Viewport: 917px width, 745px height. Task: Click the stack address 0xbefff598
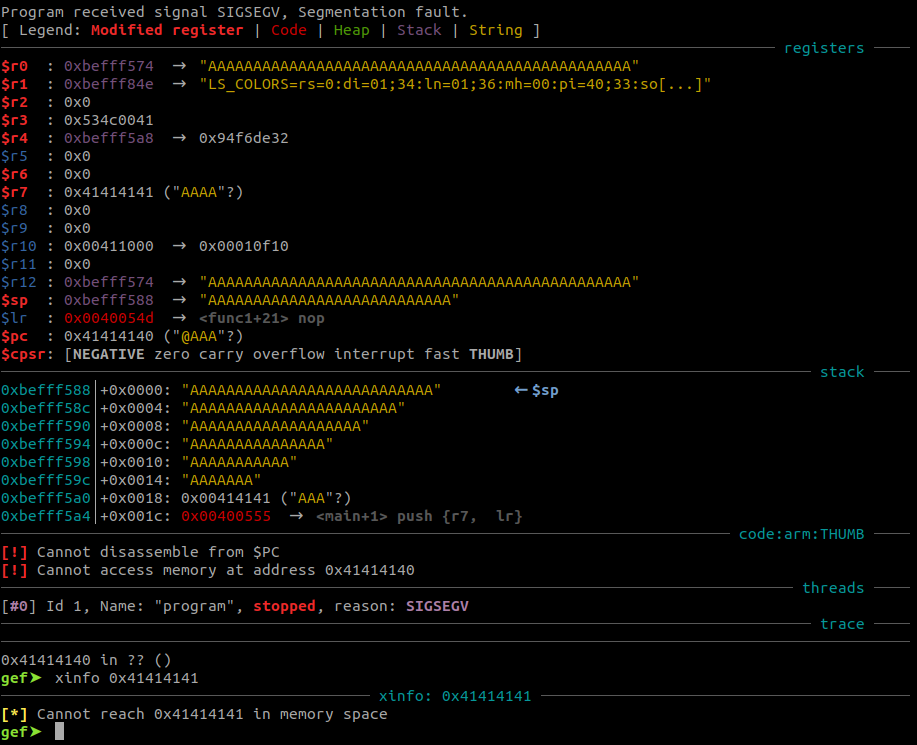pyautogui.click(x=46, y=463)
